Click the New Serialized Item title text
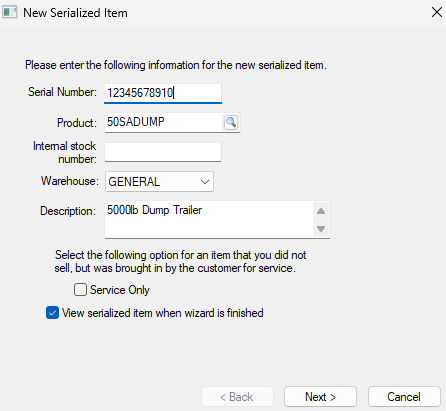The width and height of the screenshot is (446, 411). (75, 13)
